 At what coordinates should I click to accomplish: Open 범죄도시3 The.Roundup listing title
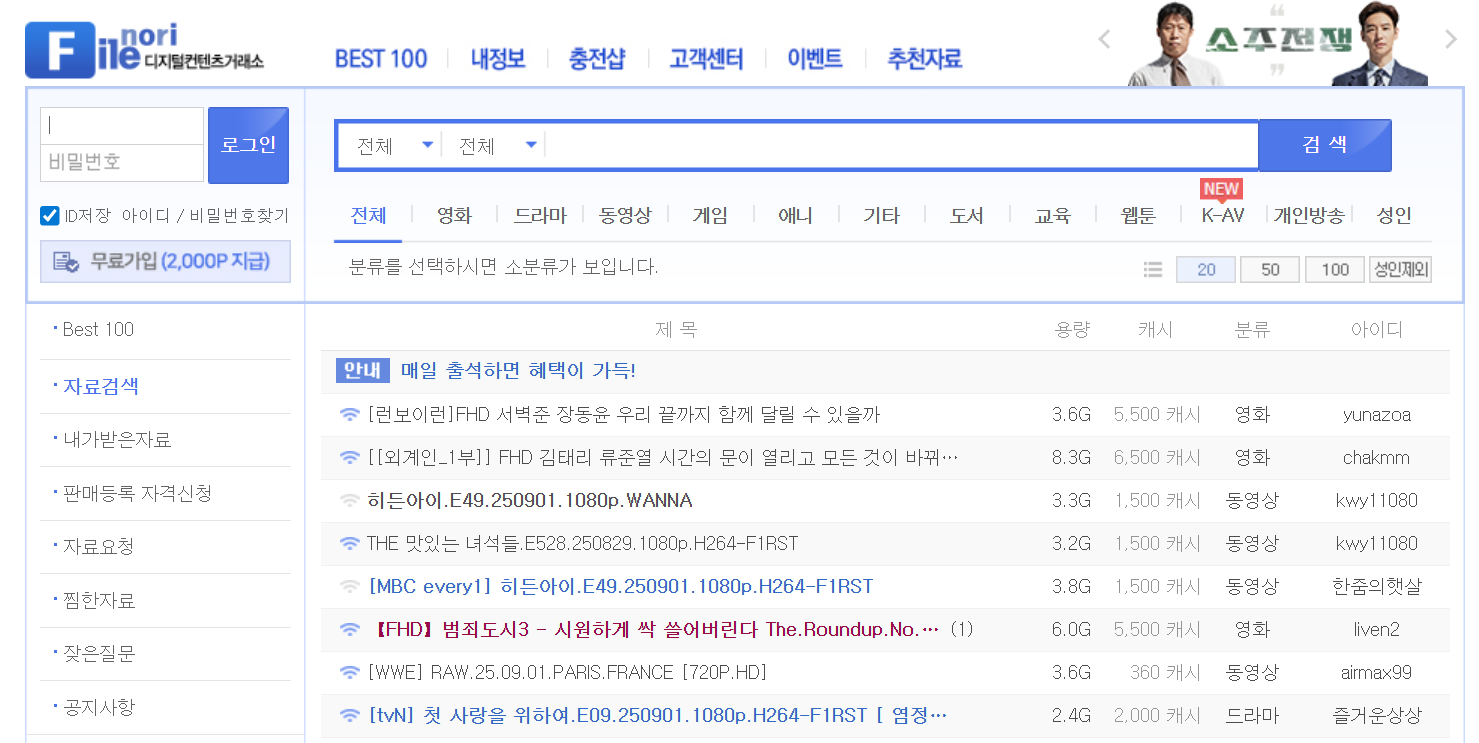click(653, 629)
